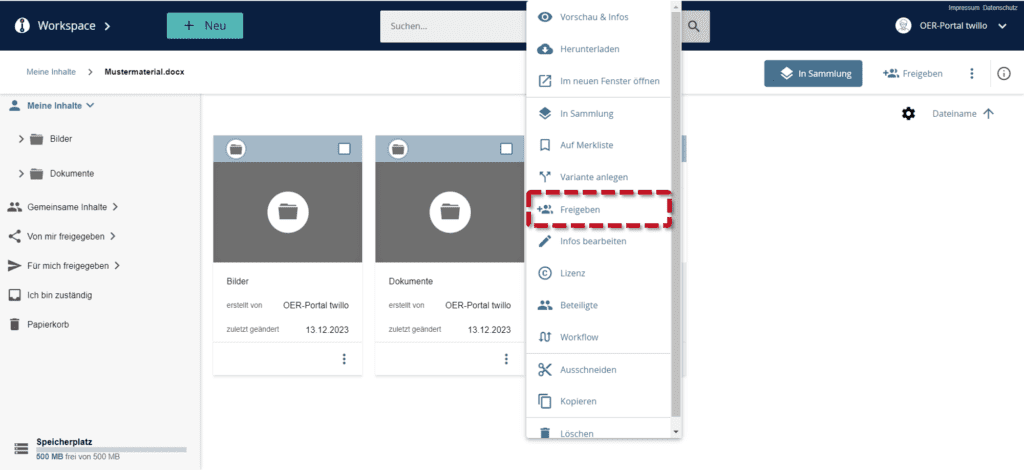This screenshot has height=470, width=1024.
Task: Open the view settings gear icon
Action: point(908,114)
